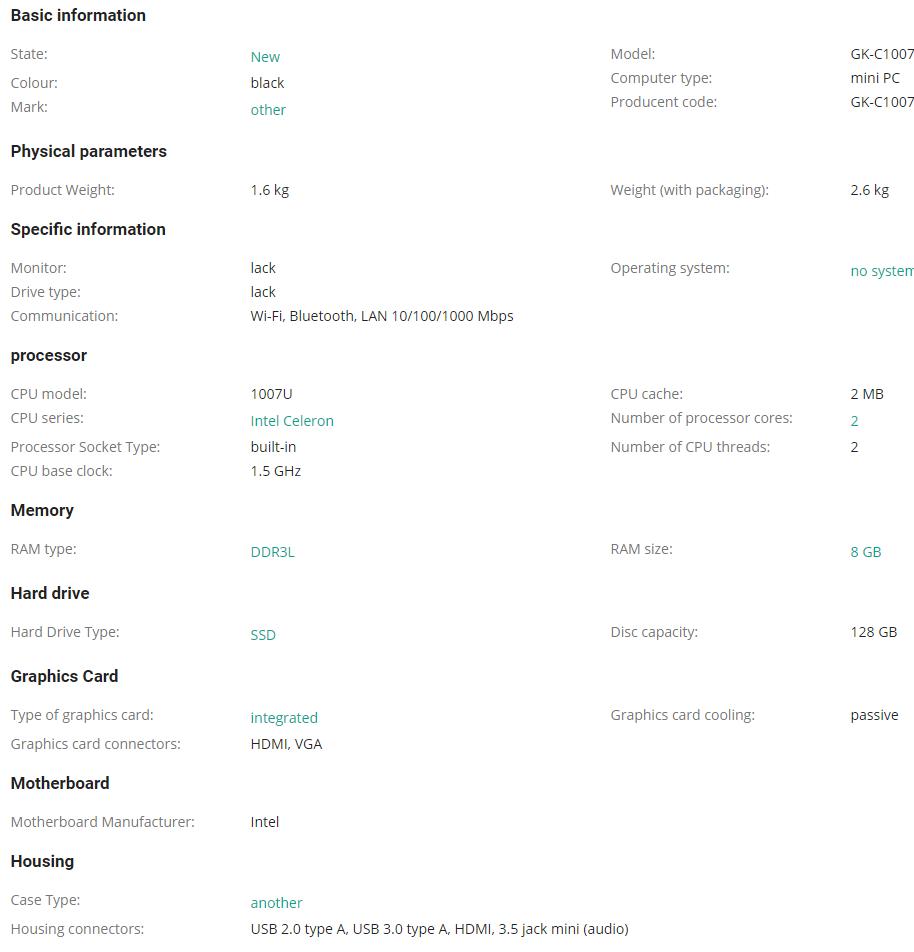Click the 'Graphics Card' section heading
Viewport: 914px width, 952px height.
pyautogui.click(x=64, y=676)
